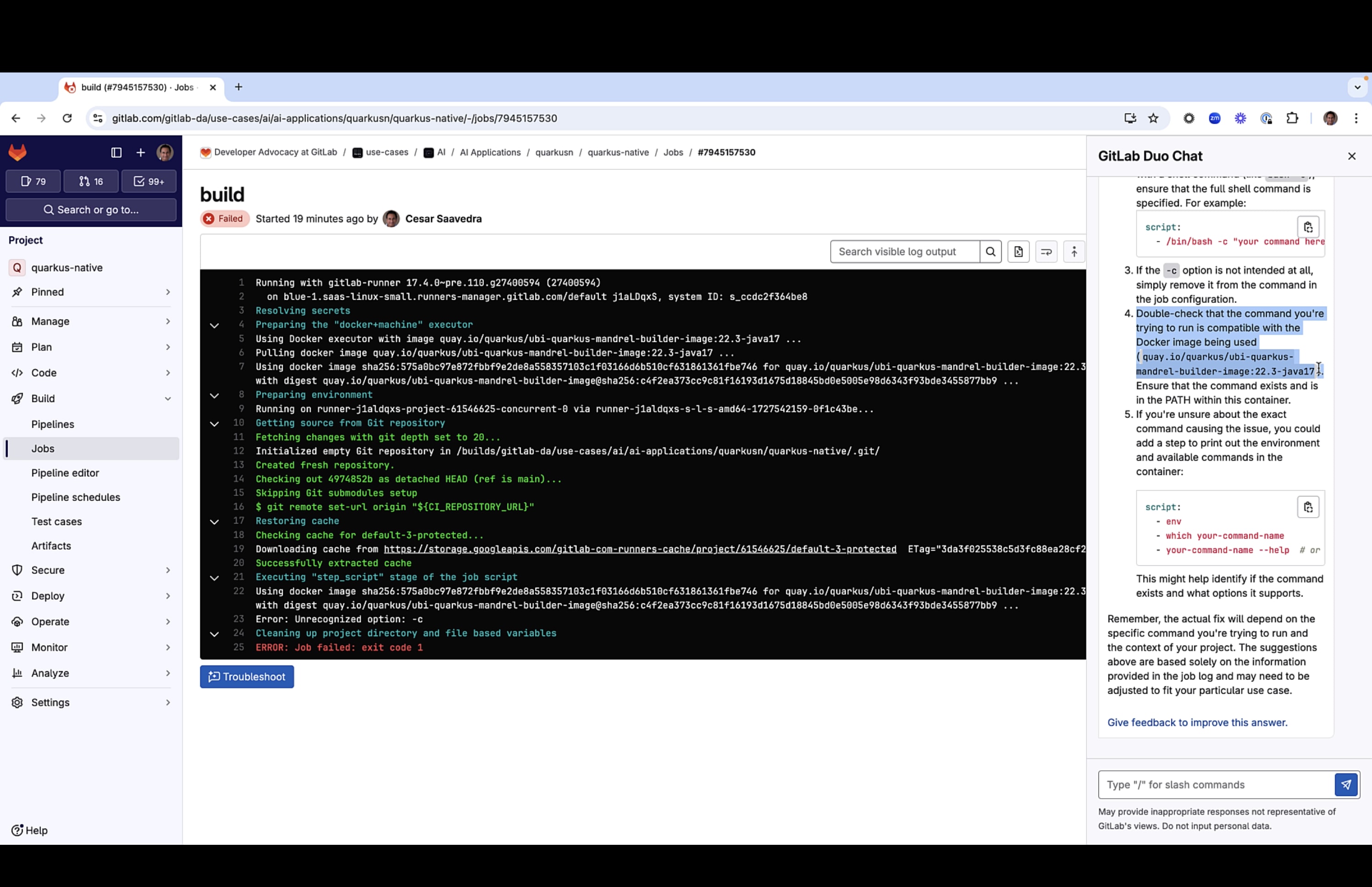Image resolution: width=1372 pixels, height=887 pixels.
Task: Go back in browser history
Action: click(x=16, y=118)
